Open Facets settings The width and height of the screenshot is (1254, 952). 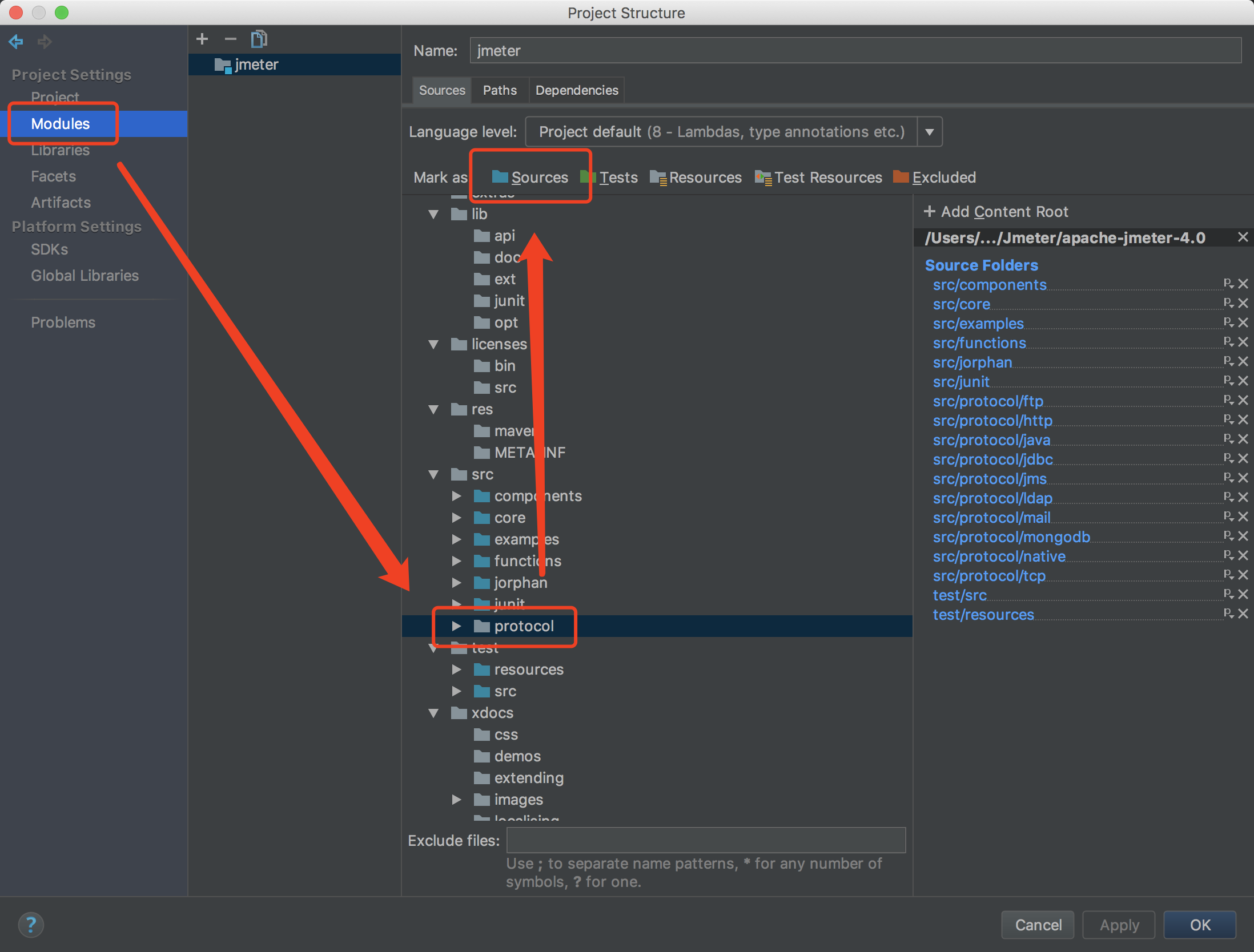pyautogui.click(x=53, y=176)
